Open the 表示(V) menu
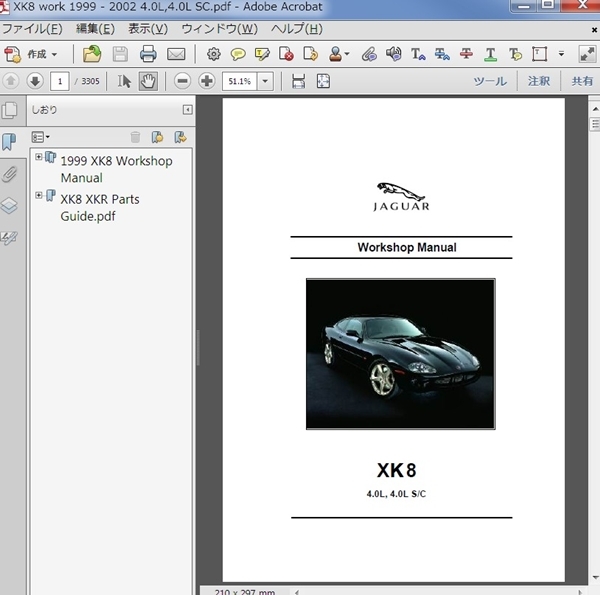 pyautogui.click(x=147, y=28)
